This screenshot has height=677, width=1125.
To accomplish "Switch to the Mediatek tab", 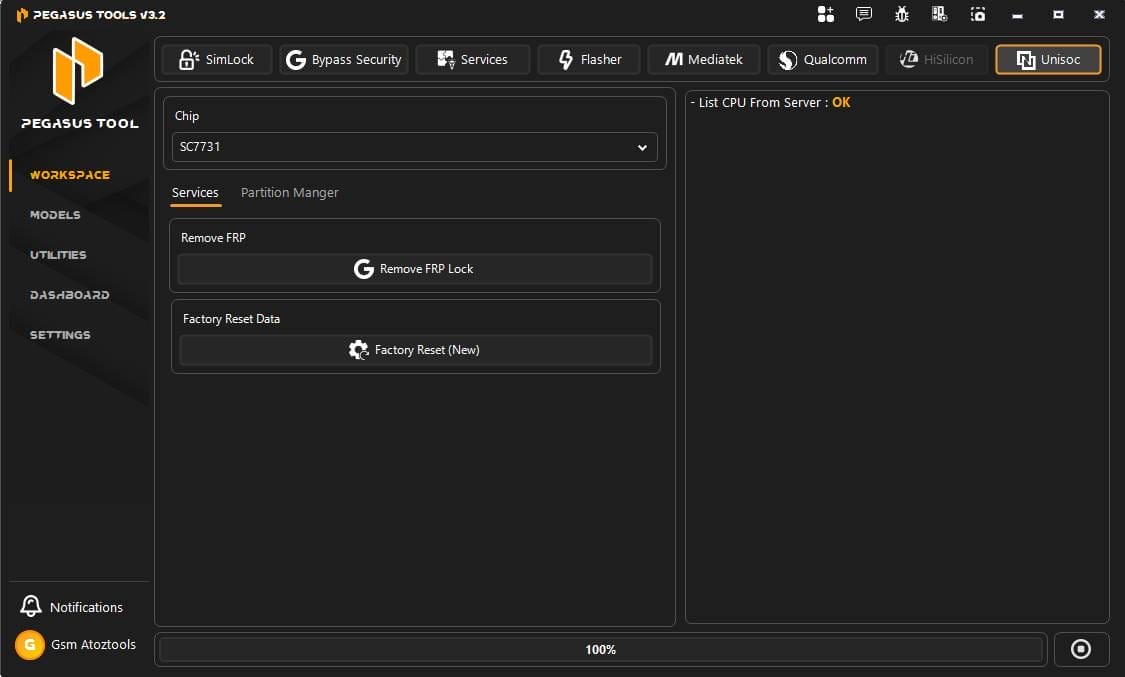I will point(704,59).
